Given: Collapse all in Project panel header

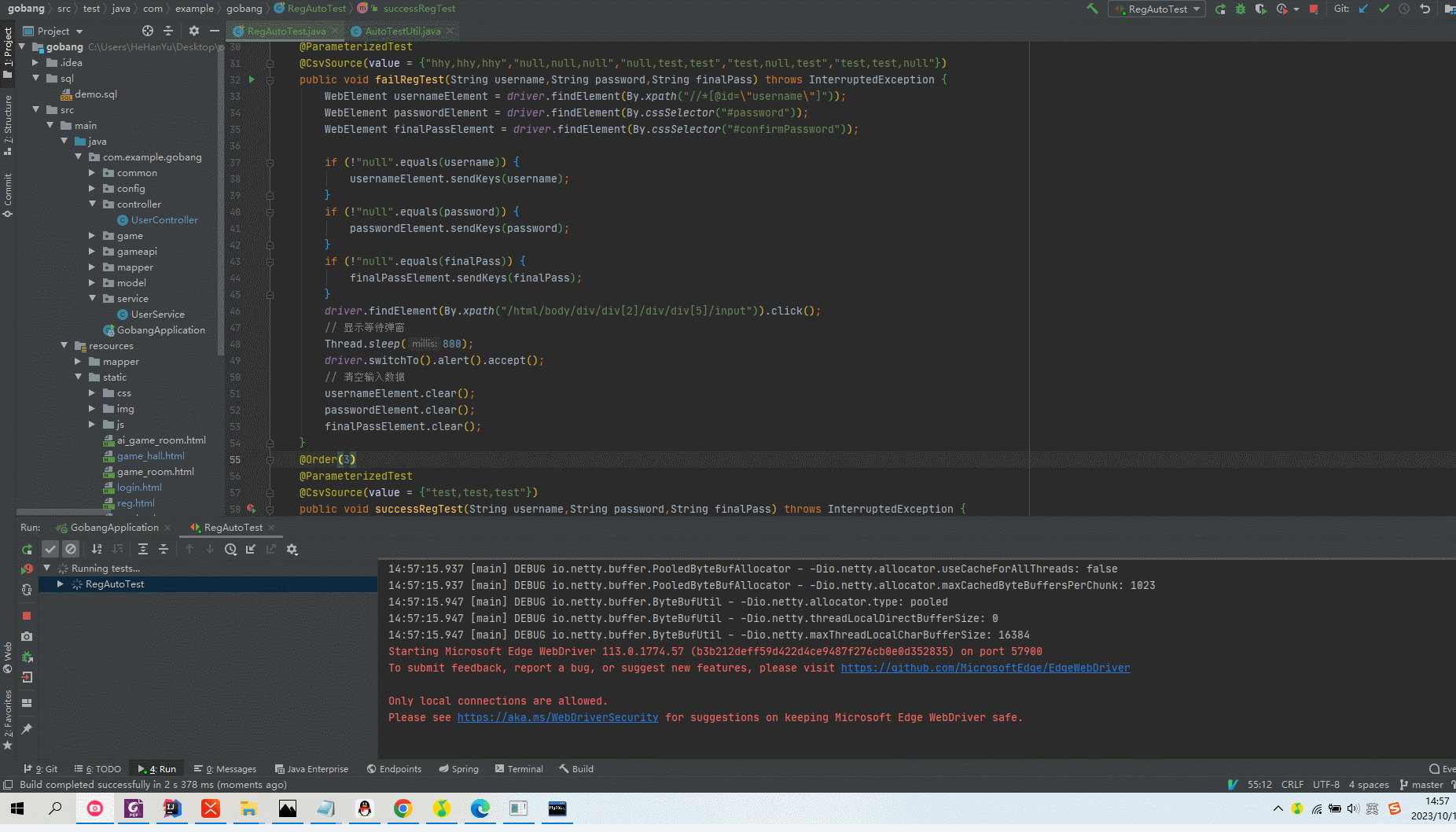Looking at the screenshot, I should 168,31.
